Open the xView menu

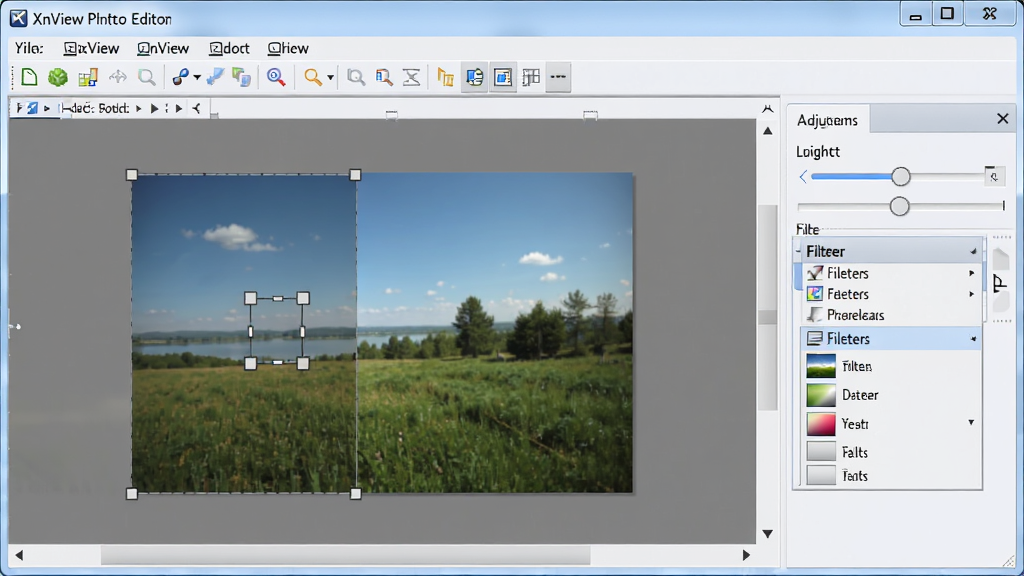[x=91, y=48]
